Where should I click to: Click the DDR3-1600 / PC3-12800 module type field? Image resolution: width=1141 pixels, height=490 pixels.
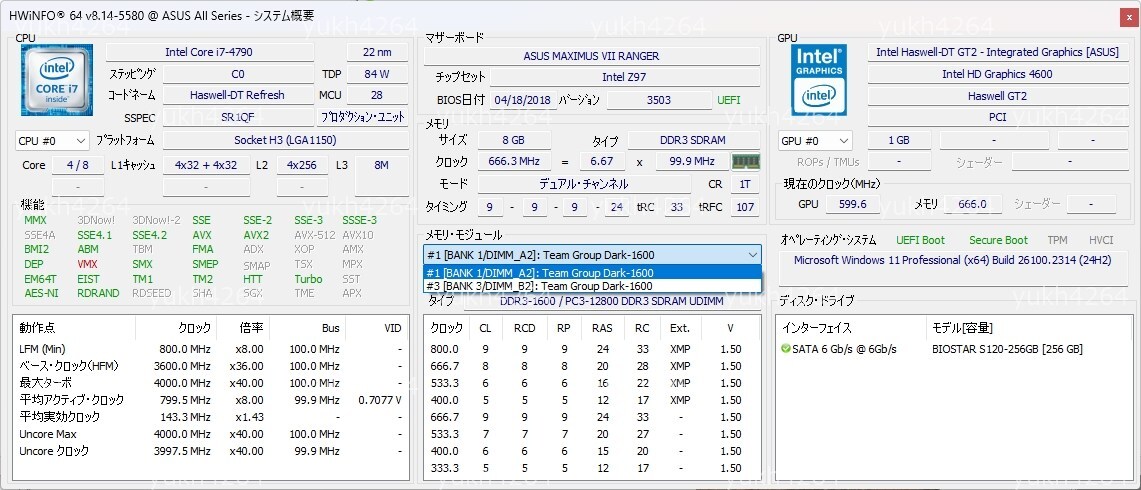[612, 302]
